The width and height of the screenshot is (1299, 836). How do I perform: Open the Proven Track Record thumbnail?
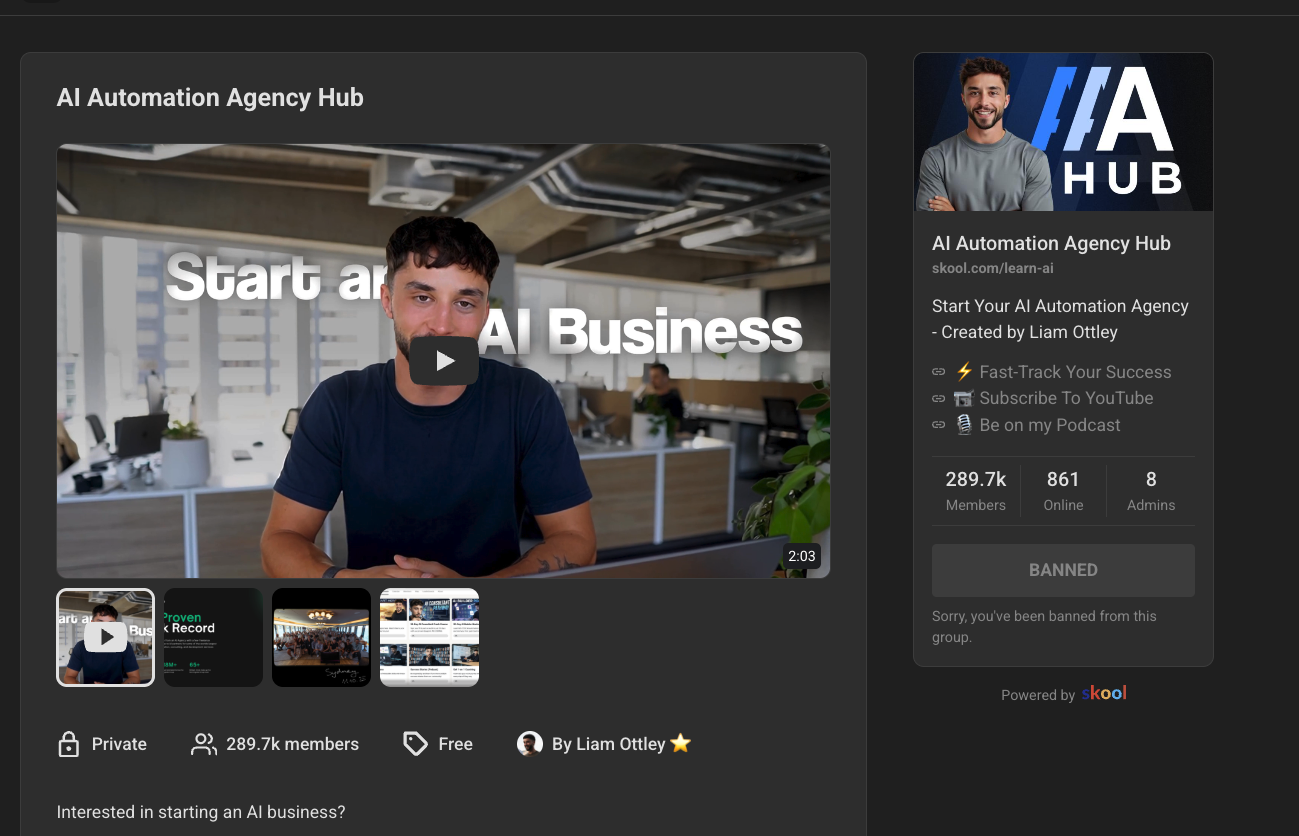click(x=213, y=637)
